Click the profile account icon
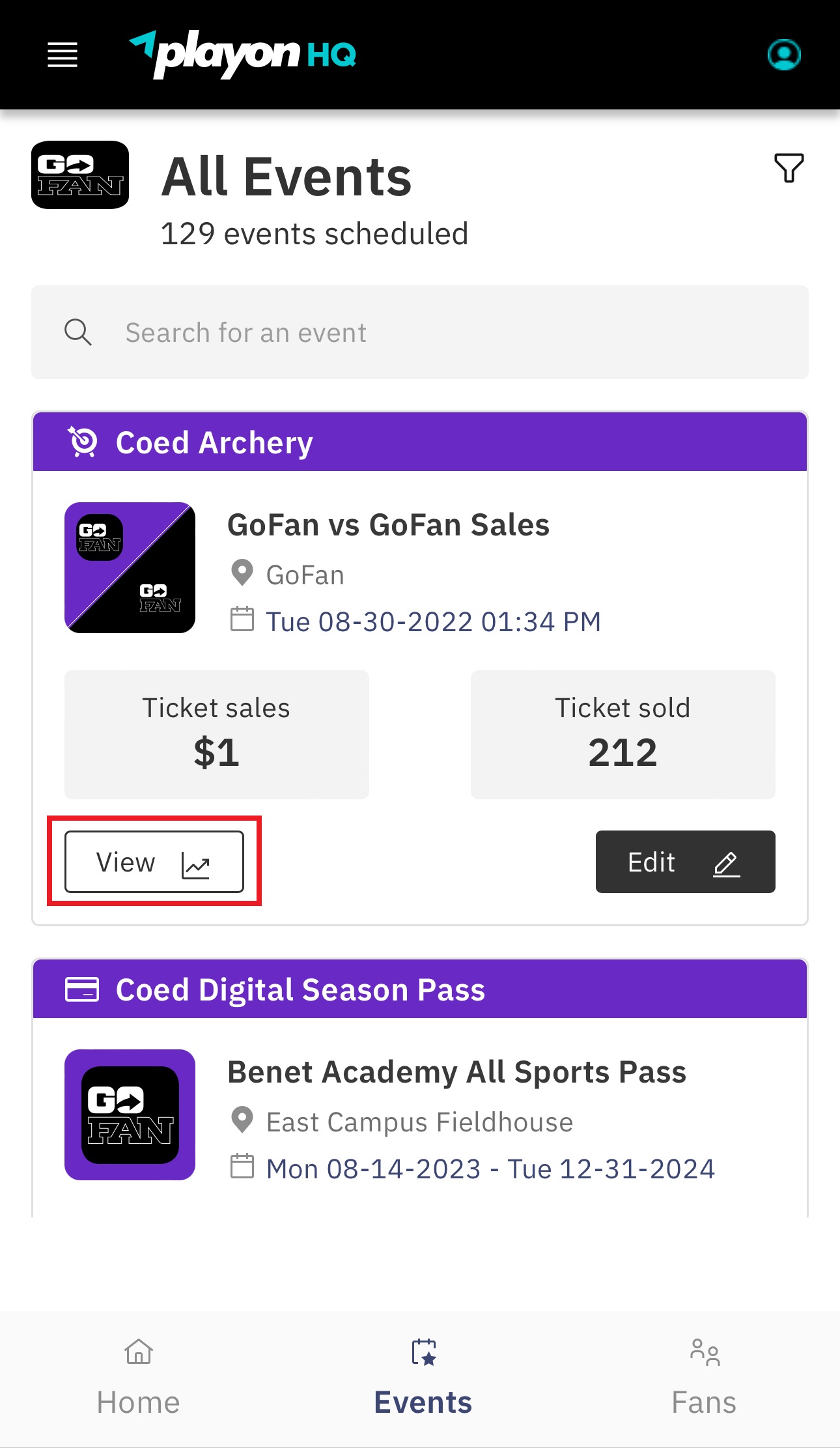840x1448 pixels. pos(784,55)
